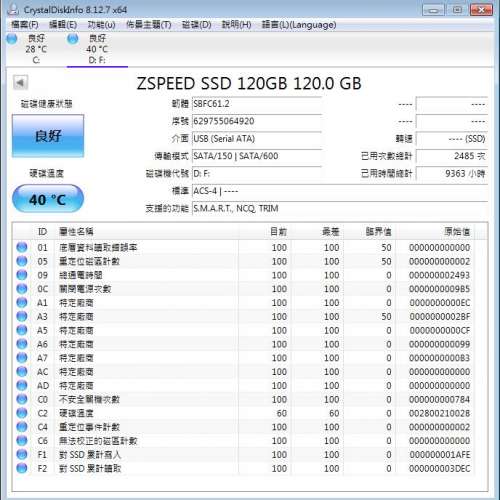500x500 pixels.
Task: Click status orb for attribute AC
Action: tap(22, 371)
